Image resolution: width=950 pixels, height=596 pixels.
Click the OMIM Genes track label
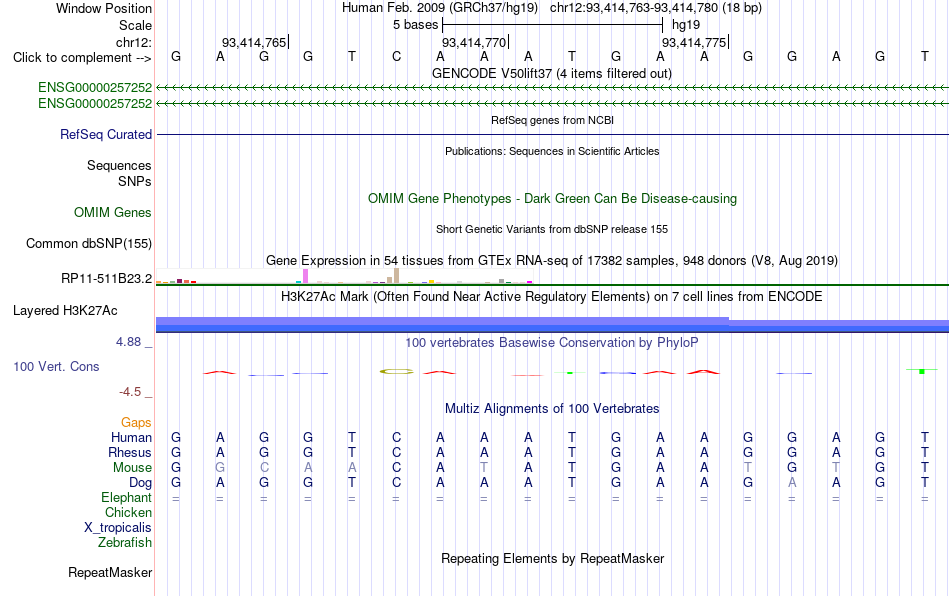point(113,213)
